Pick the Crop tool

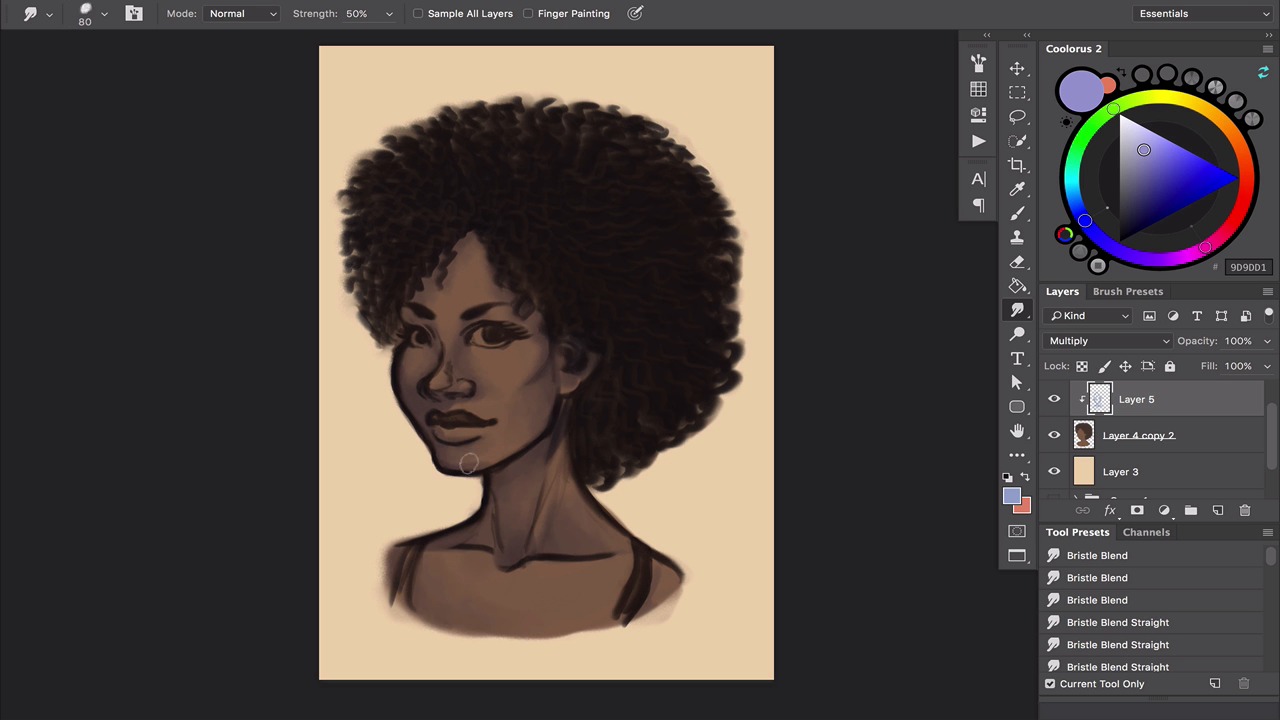(1017, 165)
